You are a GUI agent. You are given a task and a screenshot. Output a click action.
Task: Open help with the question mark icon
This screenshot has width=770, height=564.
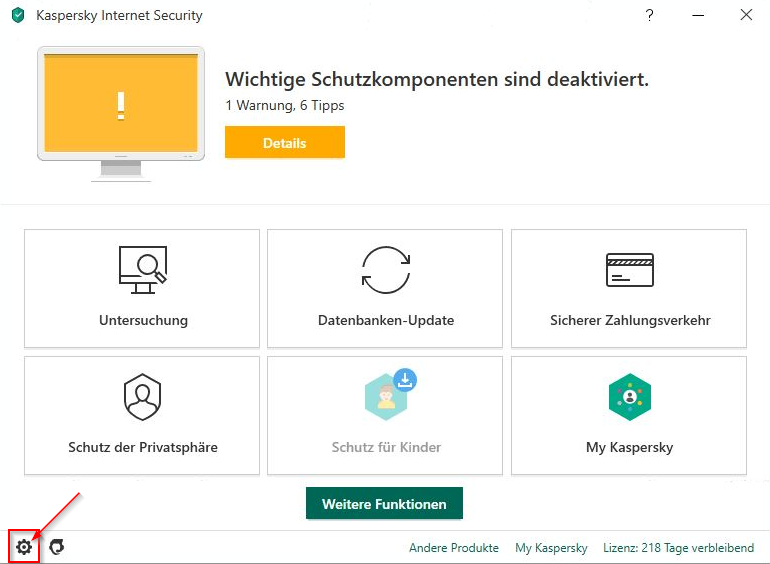pos(649,15)
